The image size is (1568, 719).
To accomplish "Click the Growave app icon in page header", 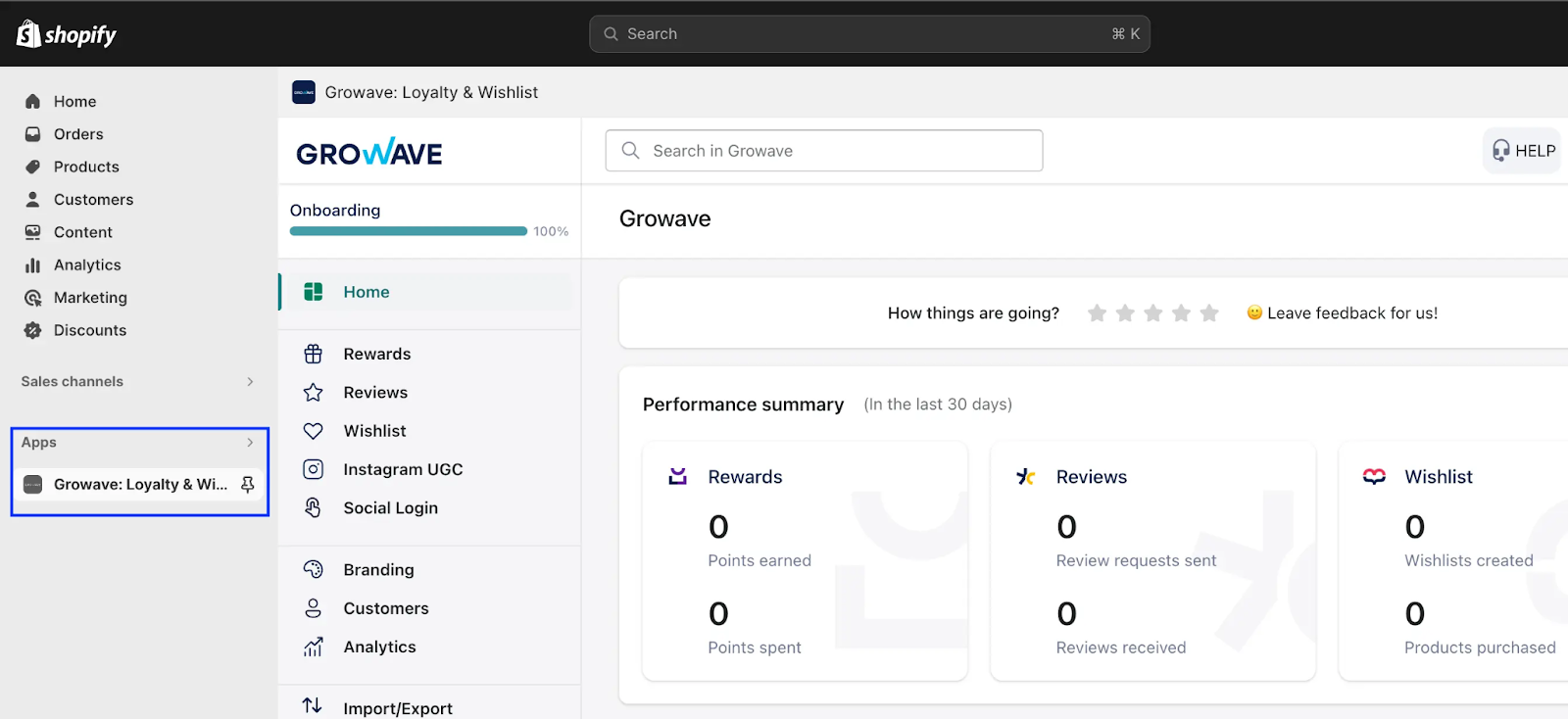I will [x=304, y=92].
